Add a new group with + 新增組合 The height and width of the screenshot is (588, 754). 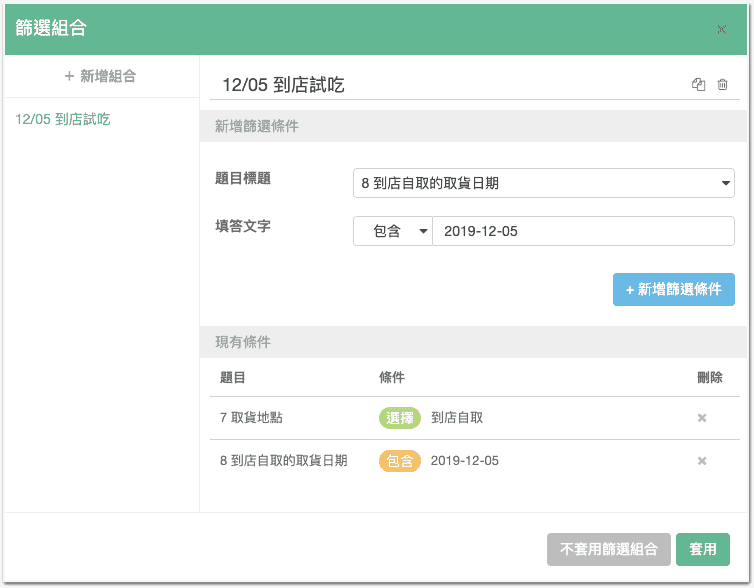101,76
